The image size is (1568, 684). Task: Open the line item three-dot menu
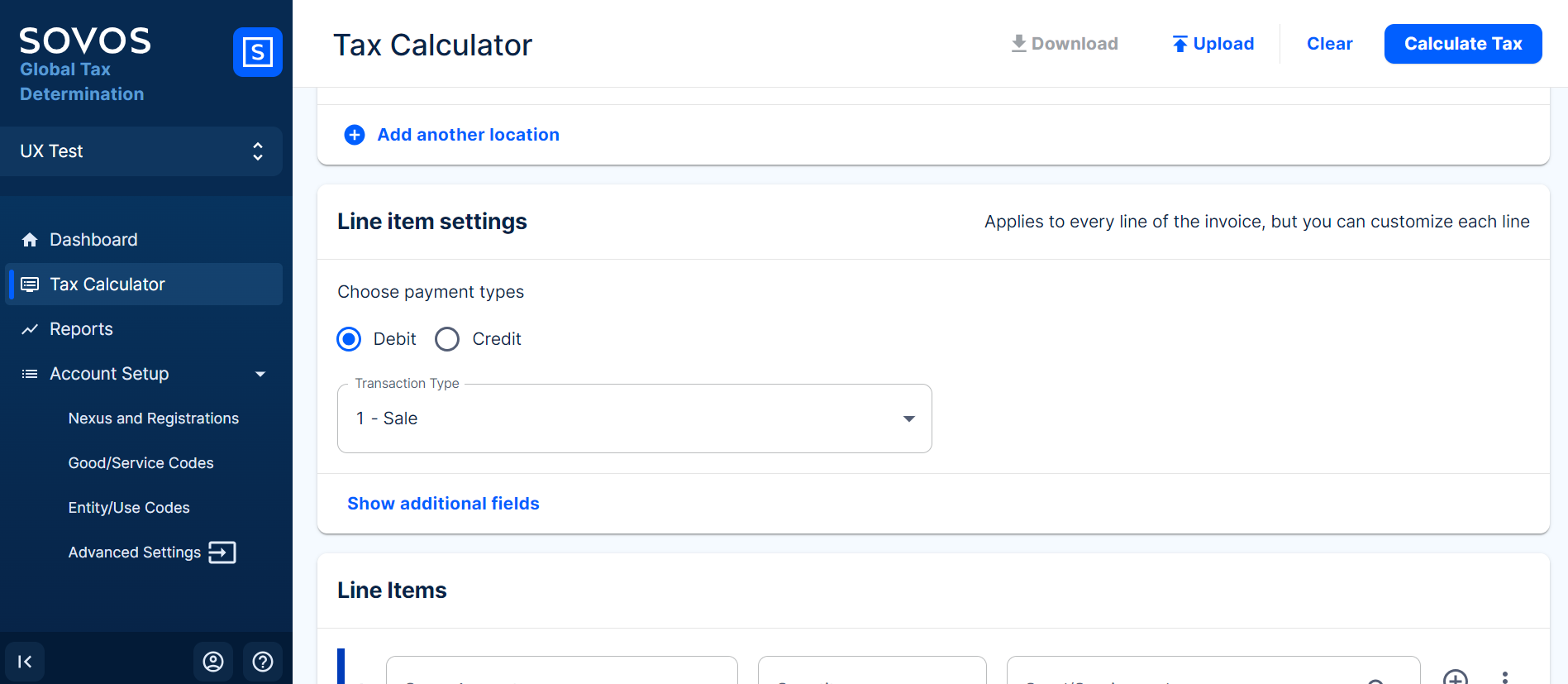(x=1505, y=677)
